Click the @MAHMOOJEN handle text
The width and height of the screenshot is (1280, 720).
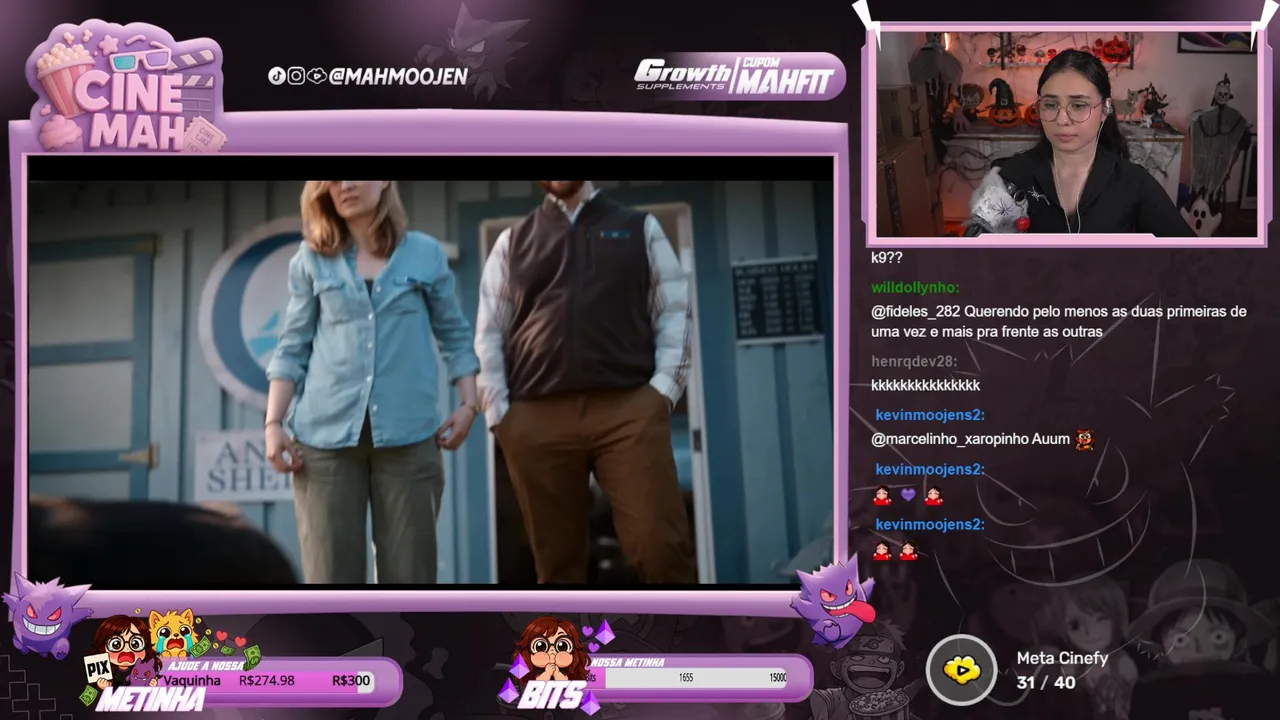click(398, 76)
